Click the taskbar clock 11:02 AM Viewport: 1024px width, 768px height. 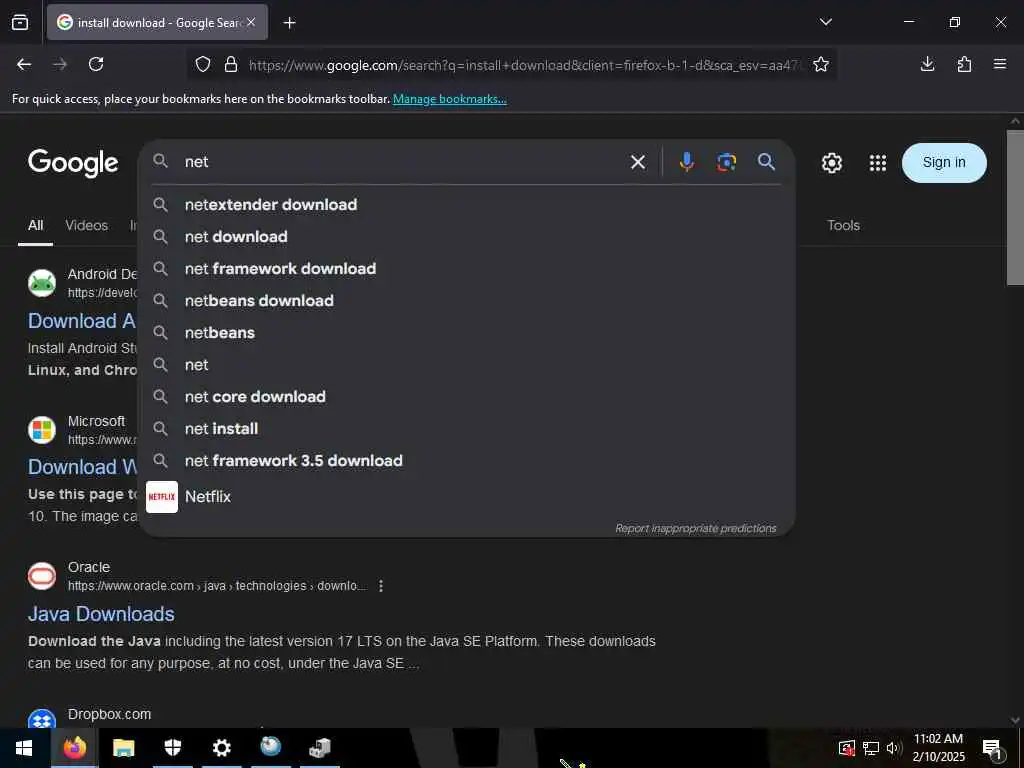[x=938, y=739]
